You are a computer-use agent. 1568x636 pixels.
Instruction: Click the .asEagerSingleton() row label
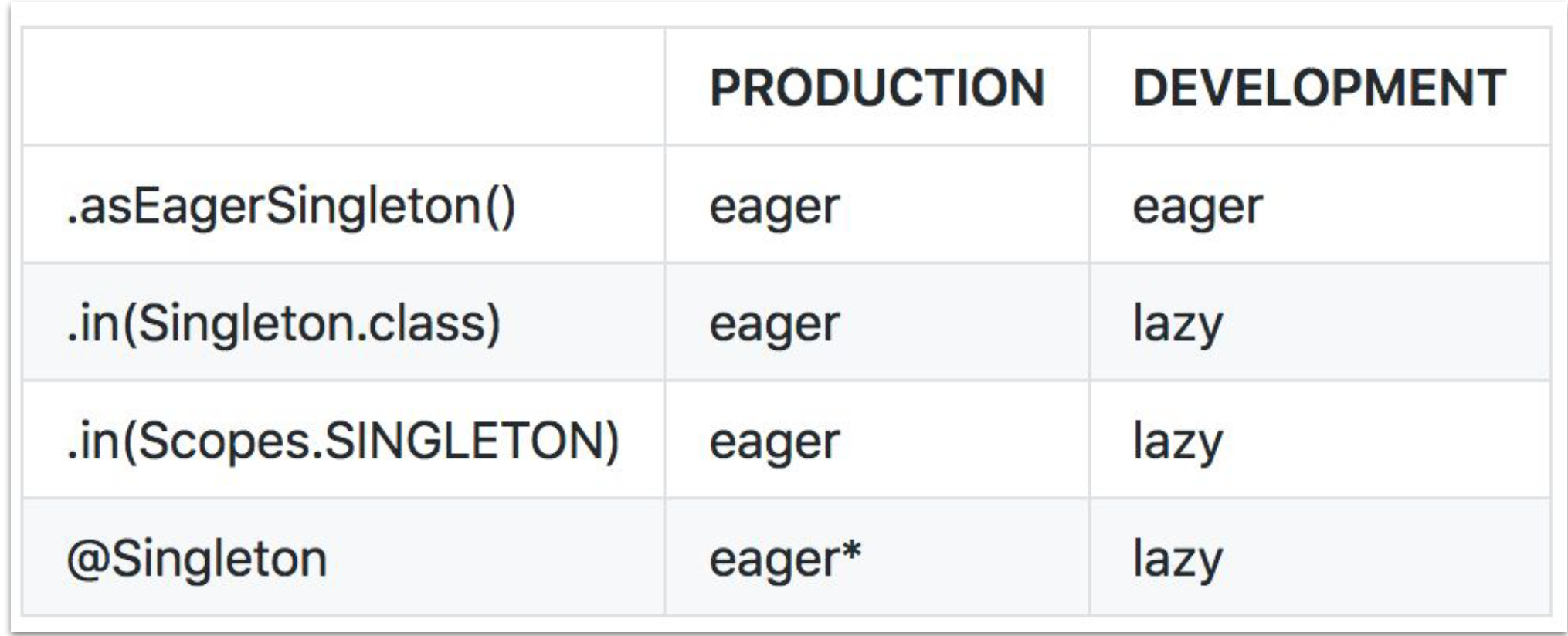click(x=290, y=207)
